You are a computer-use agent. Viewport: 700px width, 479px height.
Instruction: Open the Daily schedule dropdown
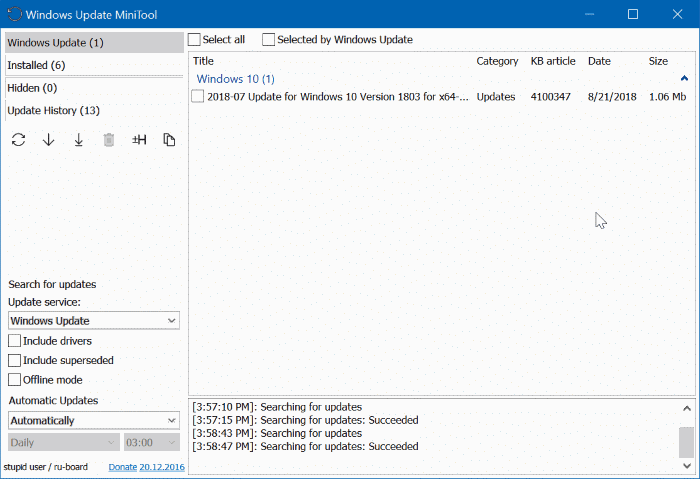pos(64,442)
